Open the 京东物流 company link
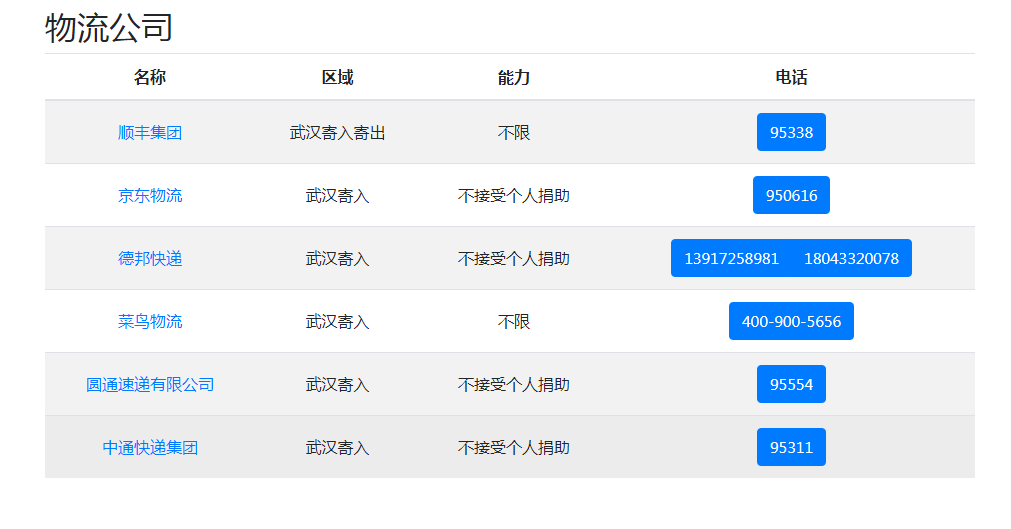1011x529 pixels. [x=150, y=195]
